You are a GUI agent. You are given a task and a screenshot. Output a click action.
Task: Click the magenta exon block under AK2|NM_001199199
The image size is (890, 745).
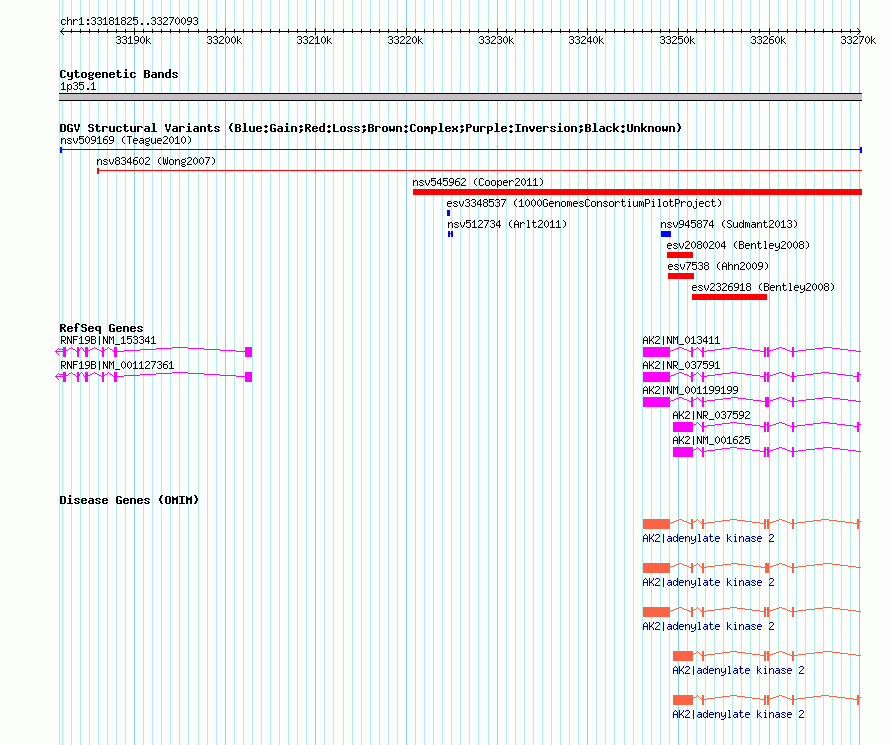(x=656, y=402)
